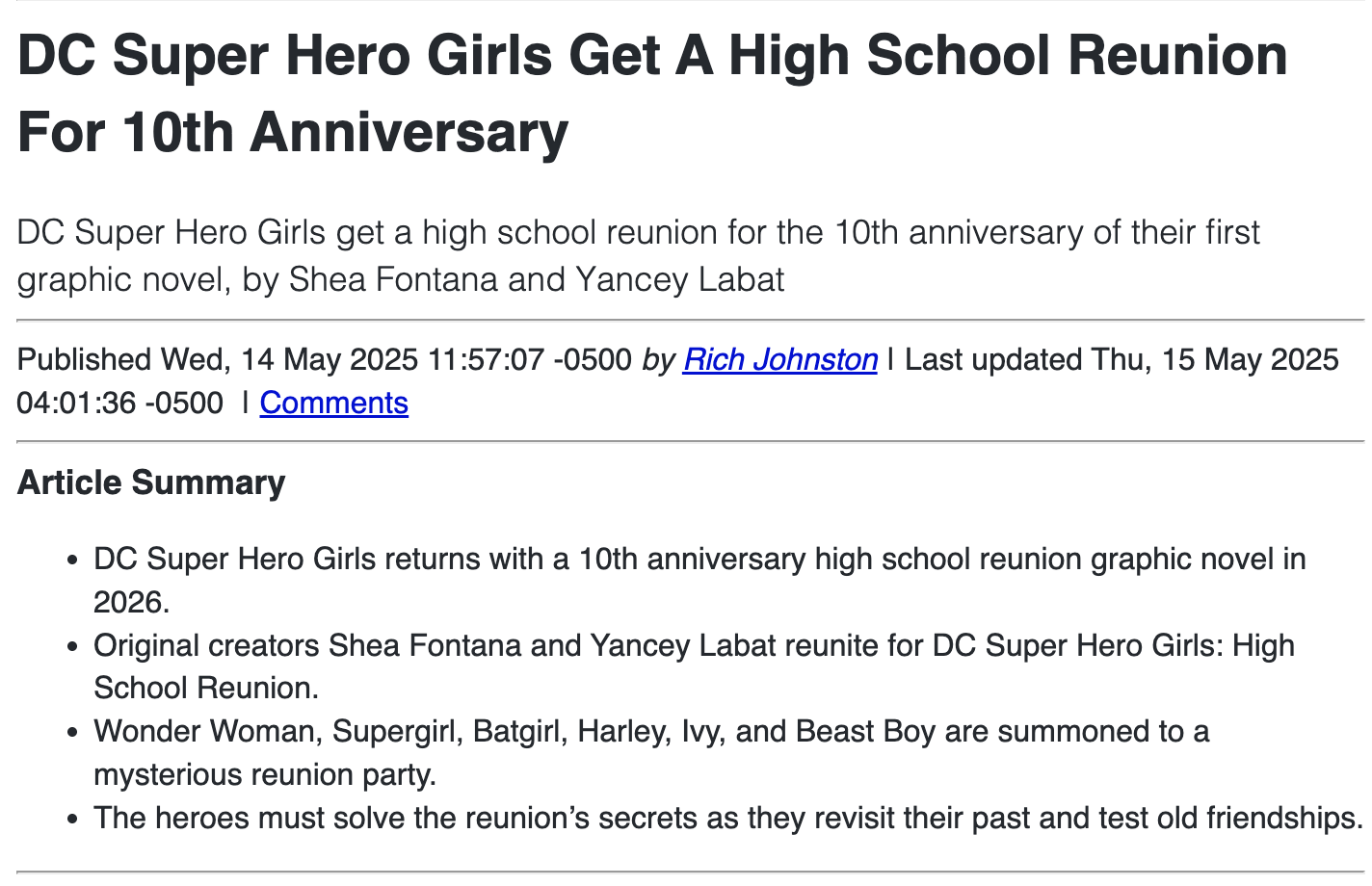Click '2026.' in the first summary point
The width and height of the screenshot is (1372, 886).
(x=131, y=602)
